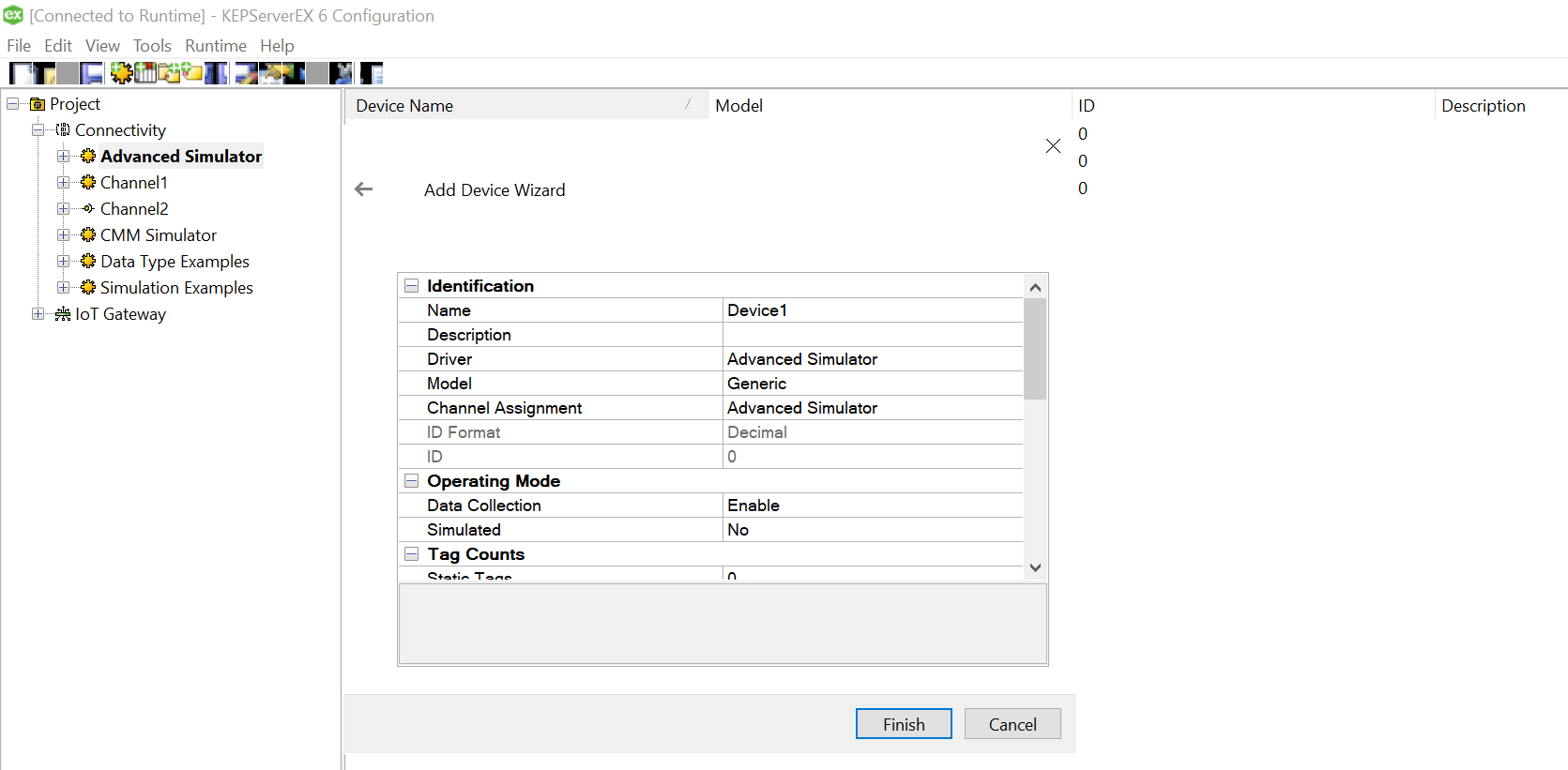This screenshot has height=770, width=1568.
Task: Select the Data Collection Enable value
Action: point(873,506)
